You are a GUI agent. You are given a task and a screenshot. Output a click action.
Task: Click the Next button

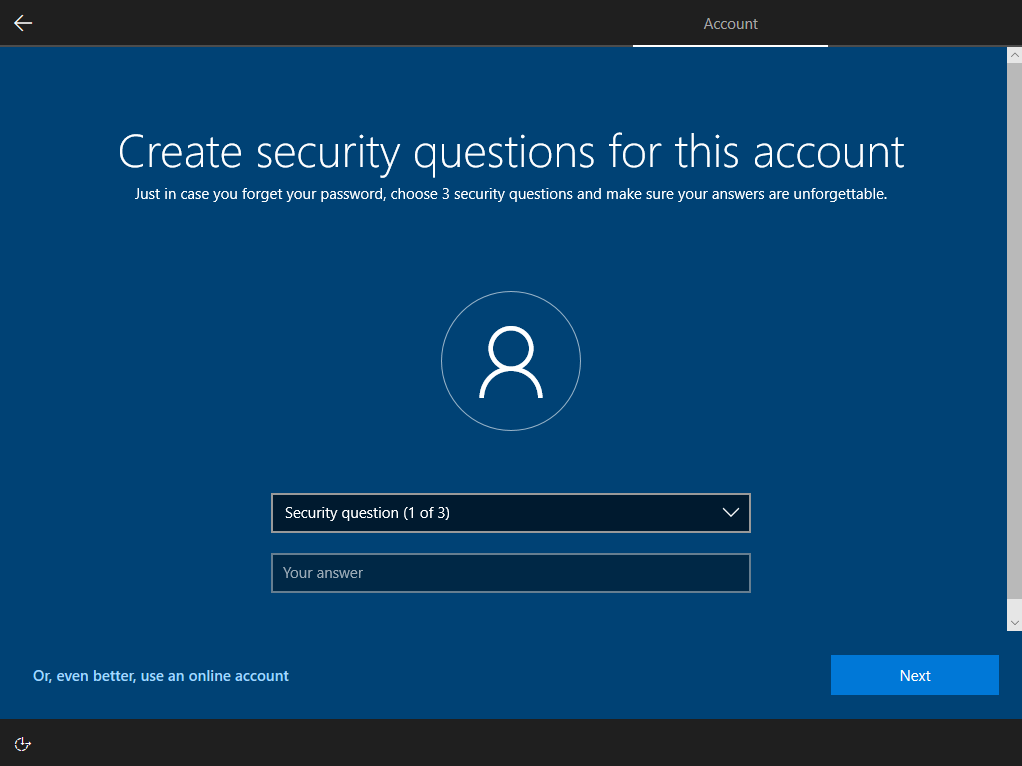(914, 675)
